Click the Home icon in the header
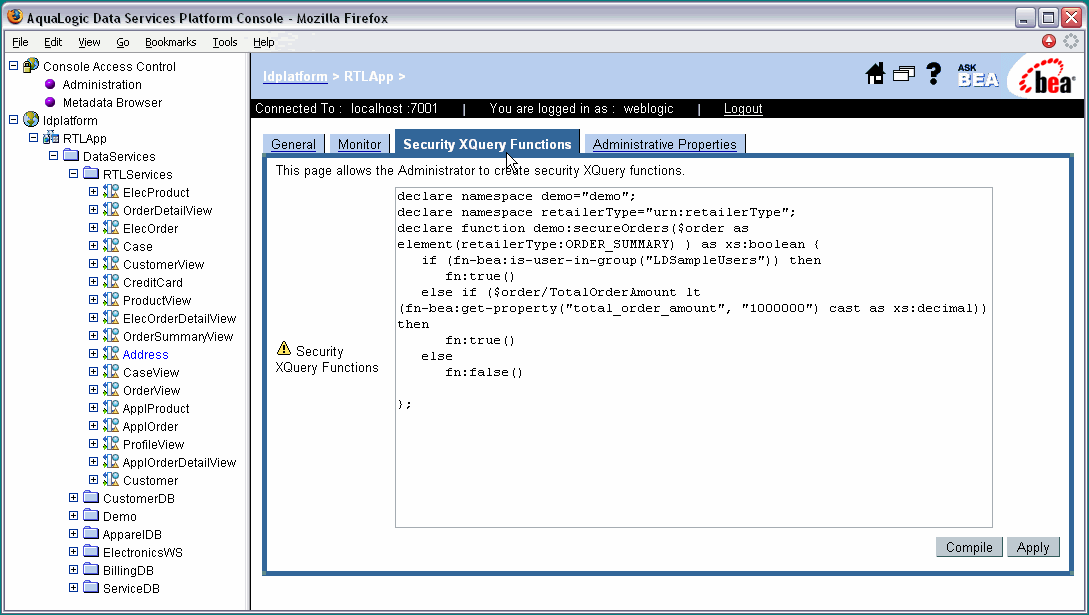This screenshot has width=1089, height=615. point(875,74)
